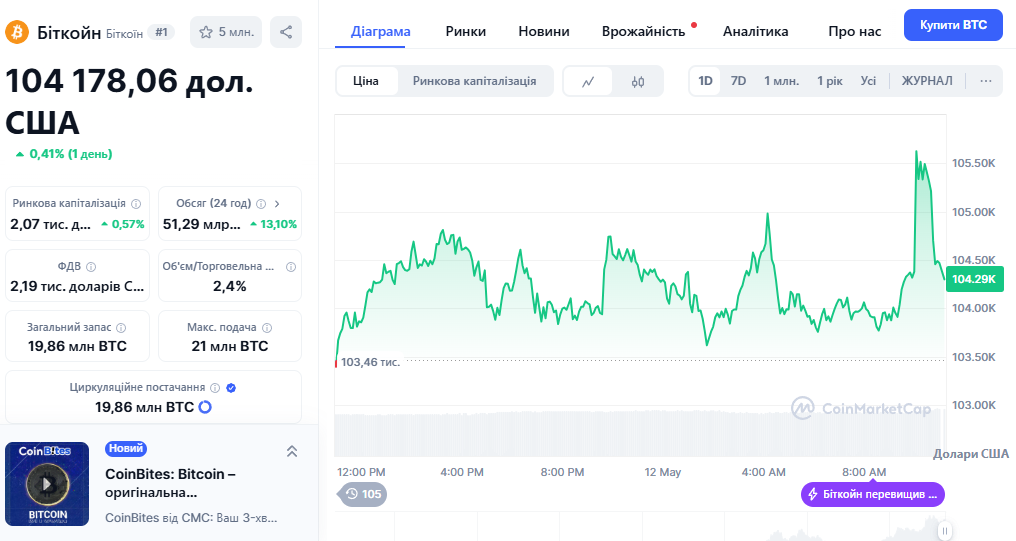The image size is (1016, 541).
Task: Select the Ціна chart mode
Action: [x=366, y=81]
